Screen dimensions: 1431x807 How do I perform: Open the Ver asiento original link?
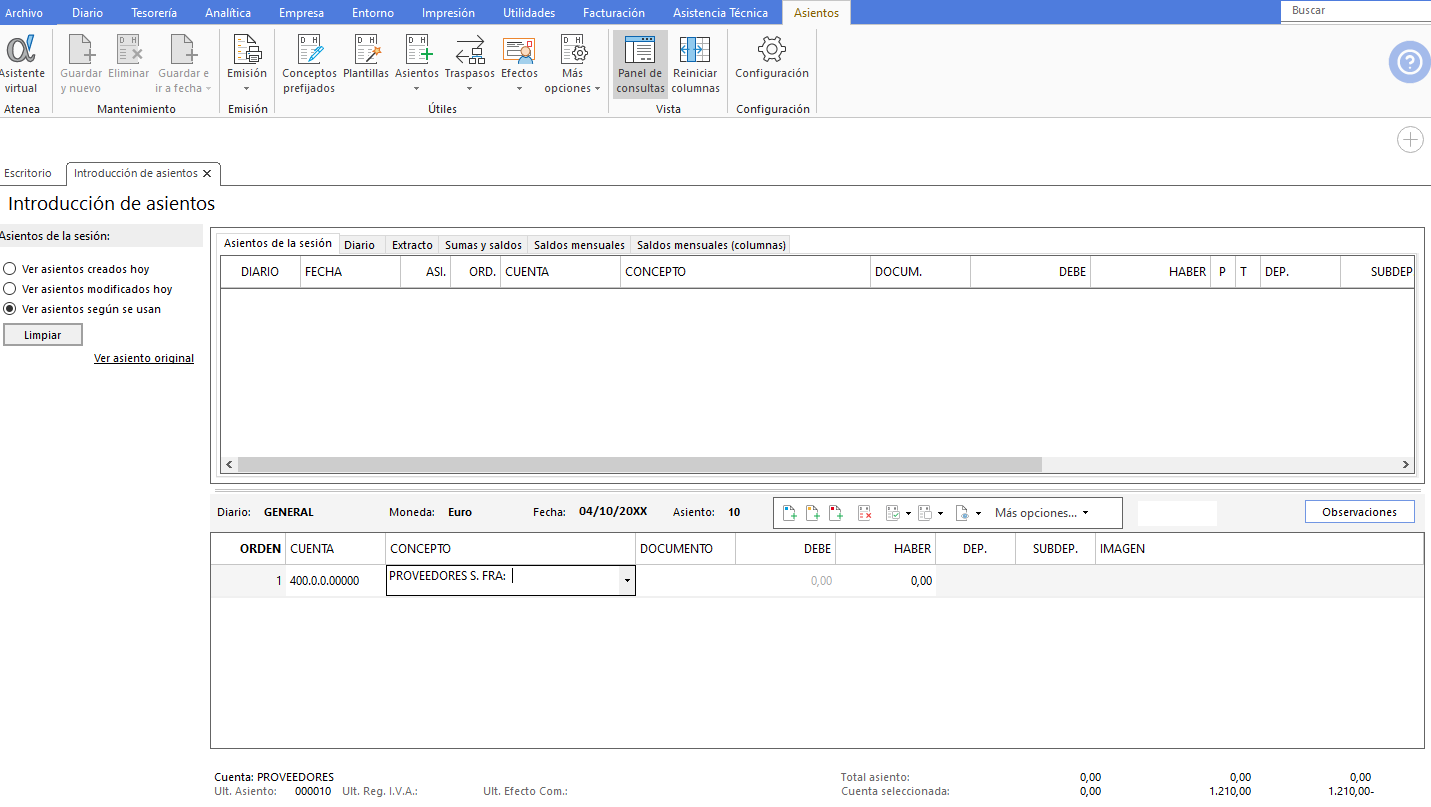coord(144,358)
